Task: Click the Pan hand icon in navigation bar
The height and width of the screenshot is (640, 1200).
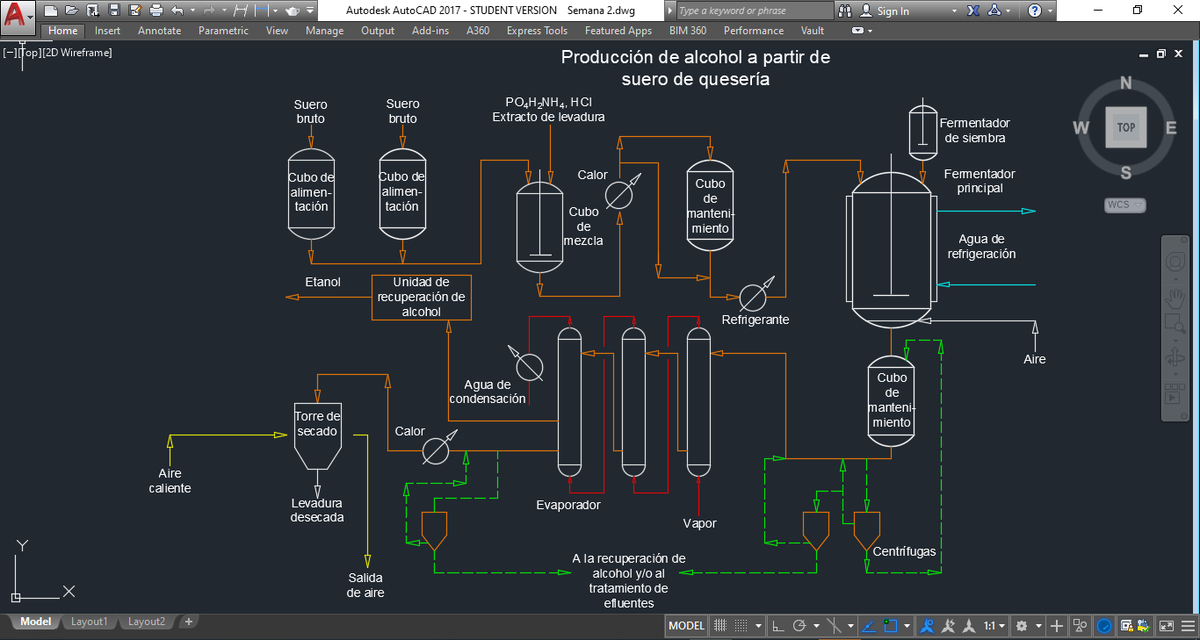Action: [x=1175, y=297]
